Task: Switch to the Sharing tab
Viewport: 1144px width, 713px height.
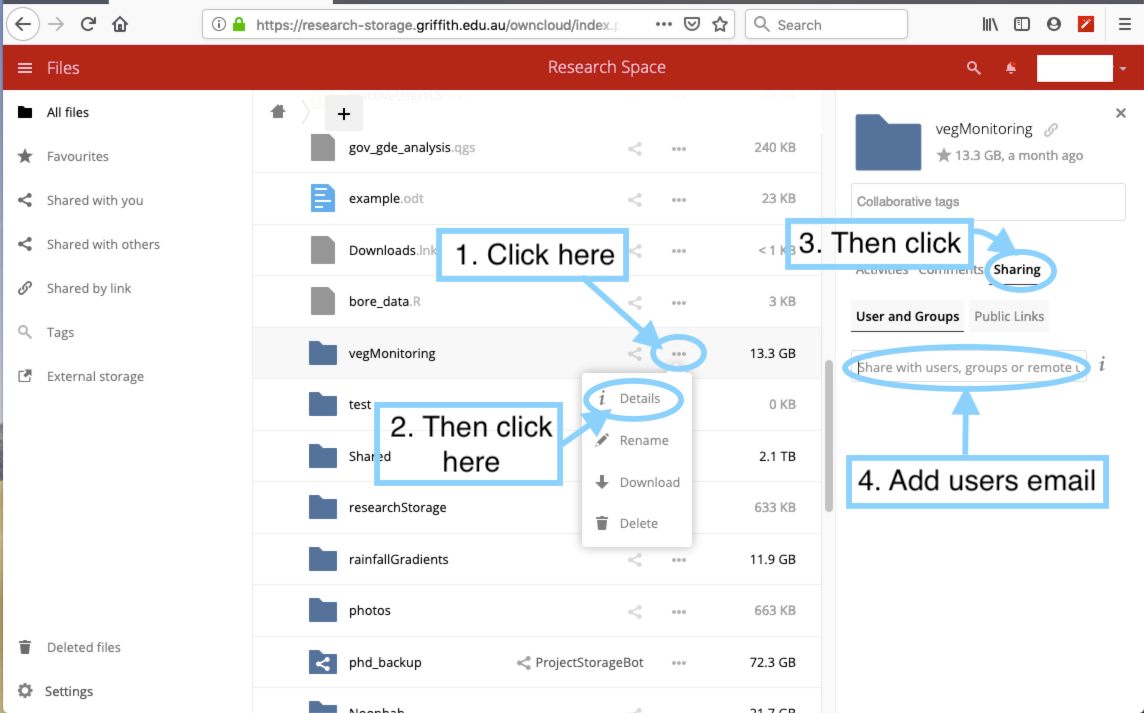Action: (x=1017, y=269)
